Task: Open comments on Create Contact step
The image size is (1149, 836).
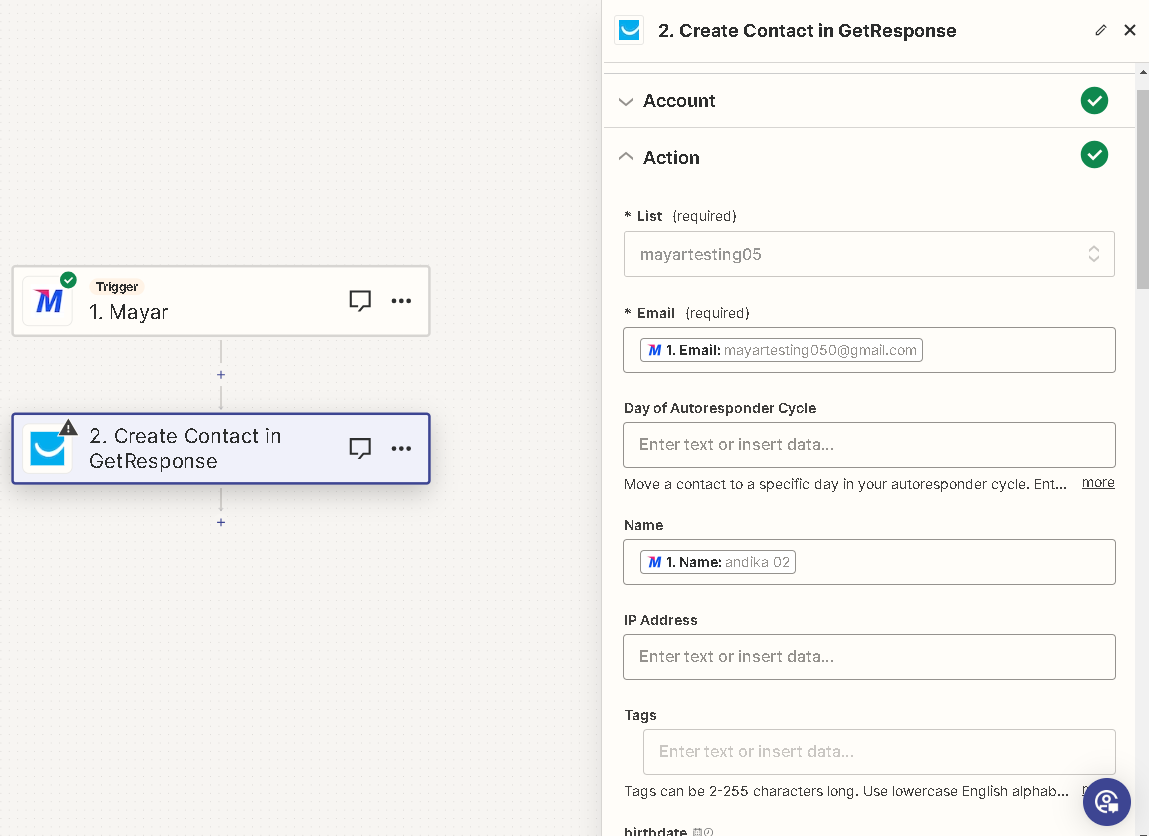Action: 360,448
